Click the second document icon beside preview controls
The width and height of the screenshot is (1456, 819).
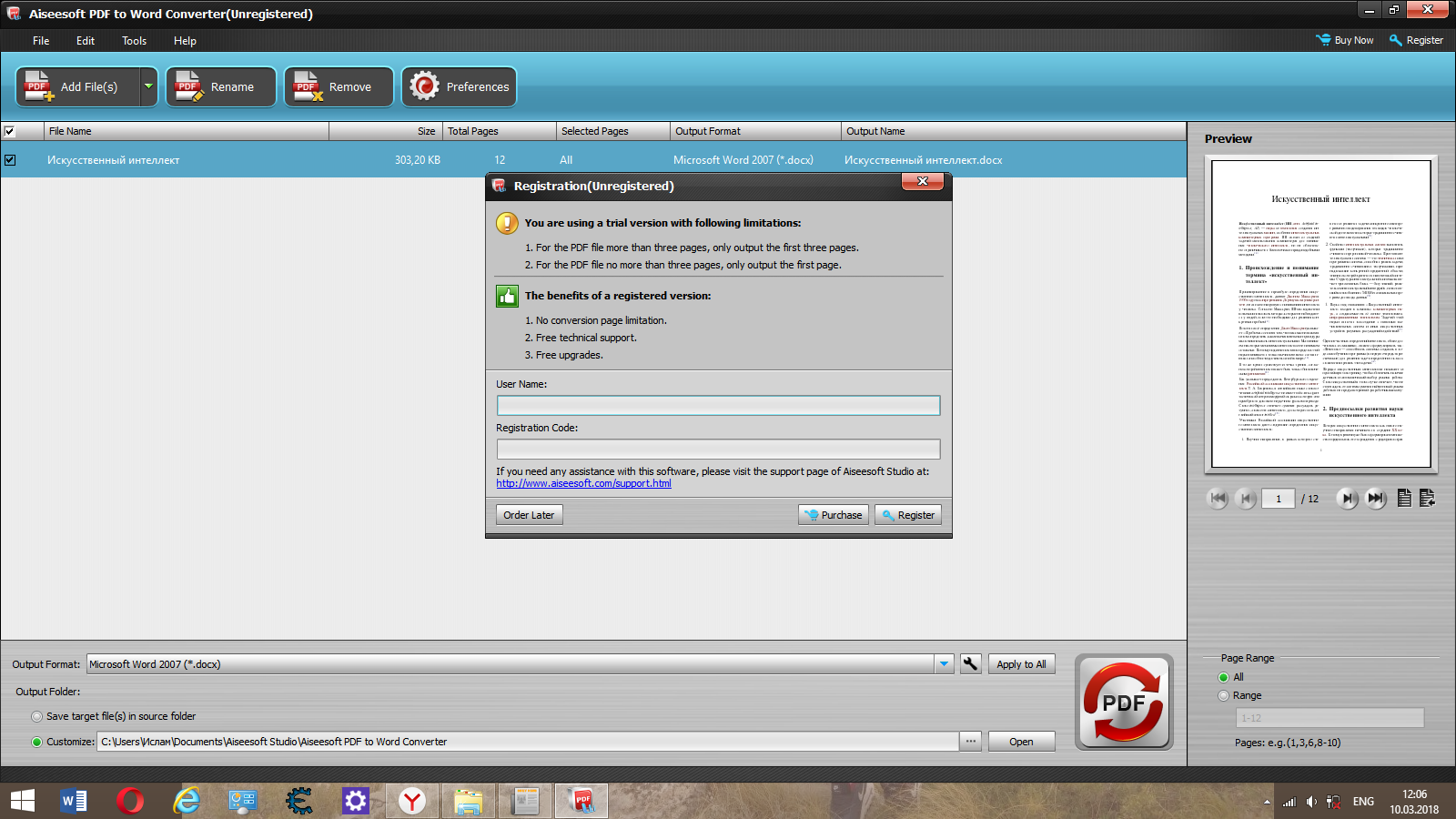click(x=1427, y=499)
